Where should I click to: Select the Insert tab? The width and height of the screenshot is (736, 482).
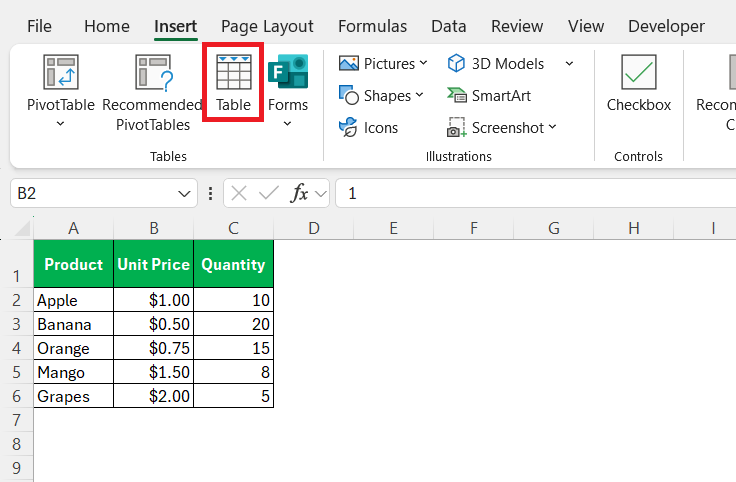point(176,26)
